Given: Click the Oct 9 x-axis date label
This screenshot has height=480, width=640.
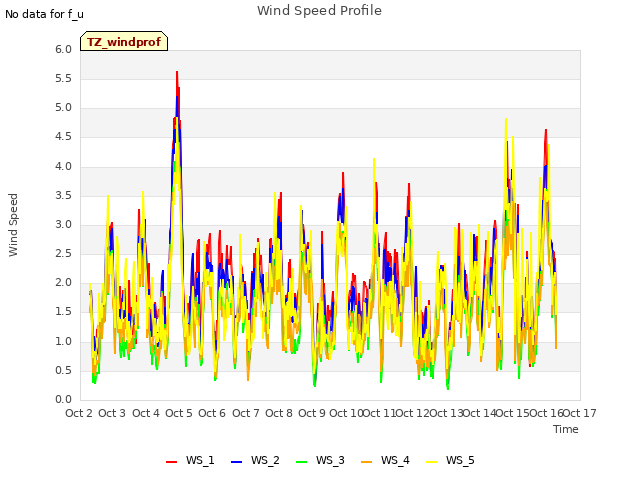Looking at the screenshot, I should (312, 413).
